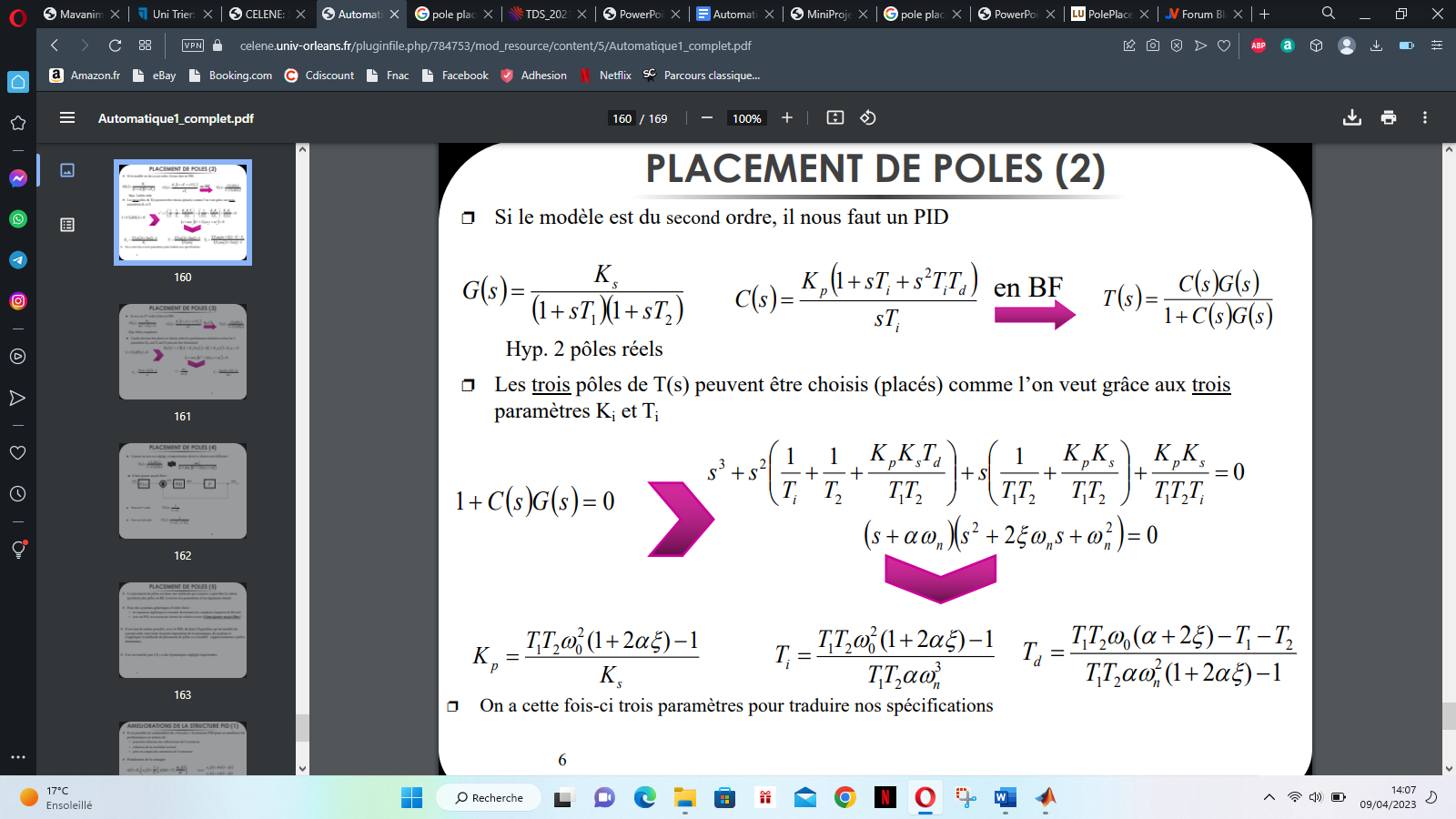Open the Windows Start menu
Viewport: 1456px width, 819px height.
point(411,798)
